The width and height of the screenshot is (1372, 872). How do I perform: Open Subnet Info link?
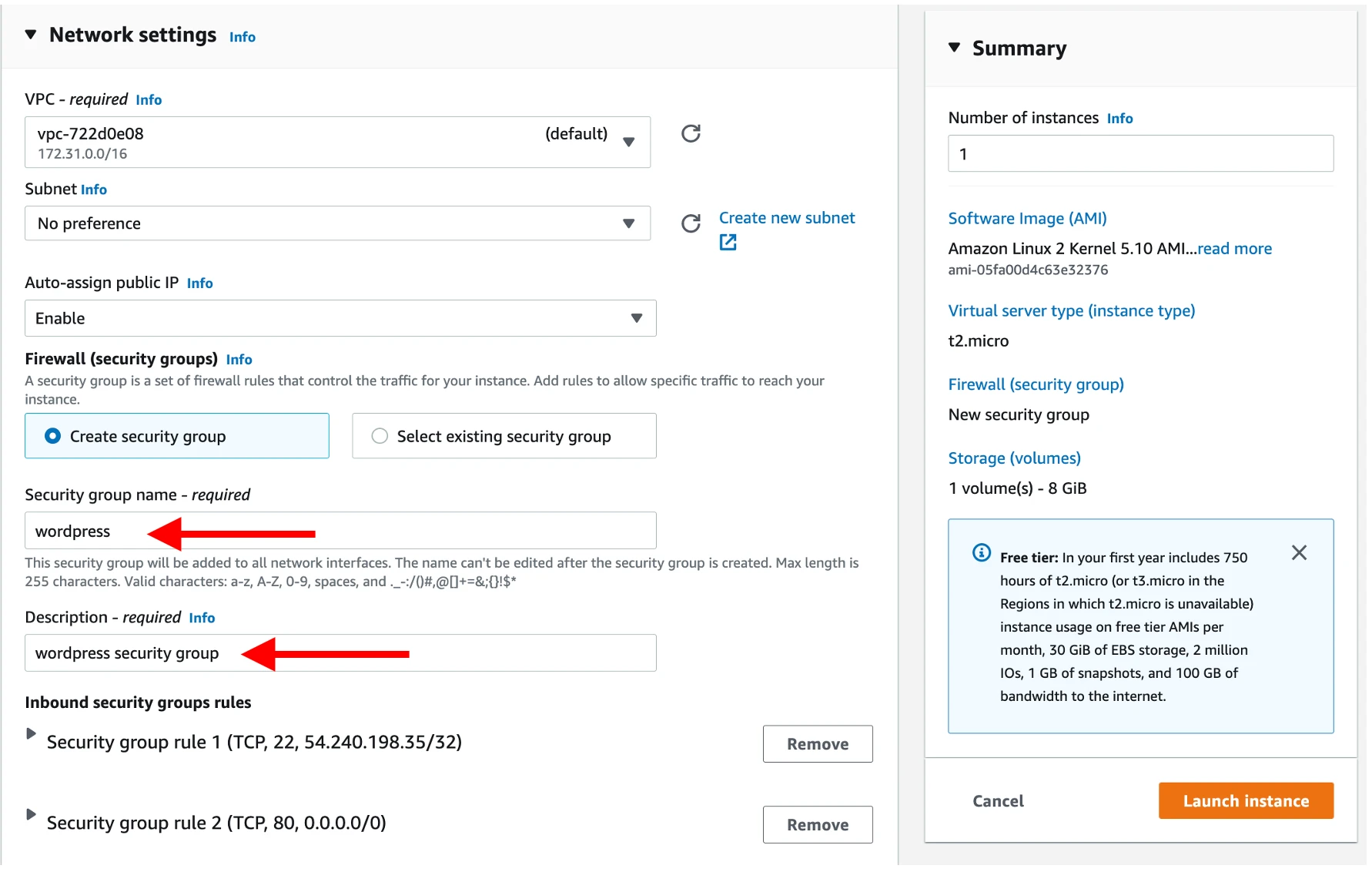click(x=94, y=189)
